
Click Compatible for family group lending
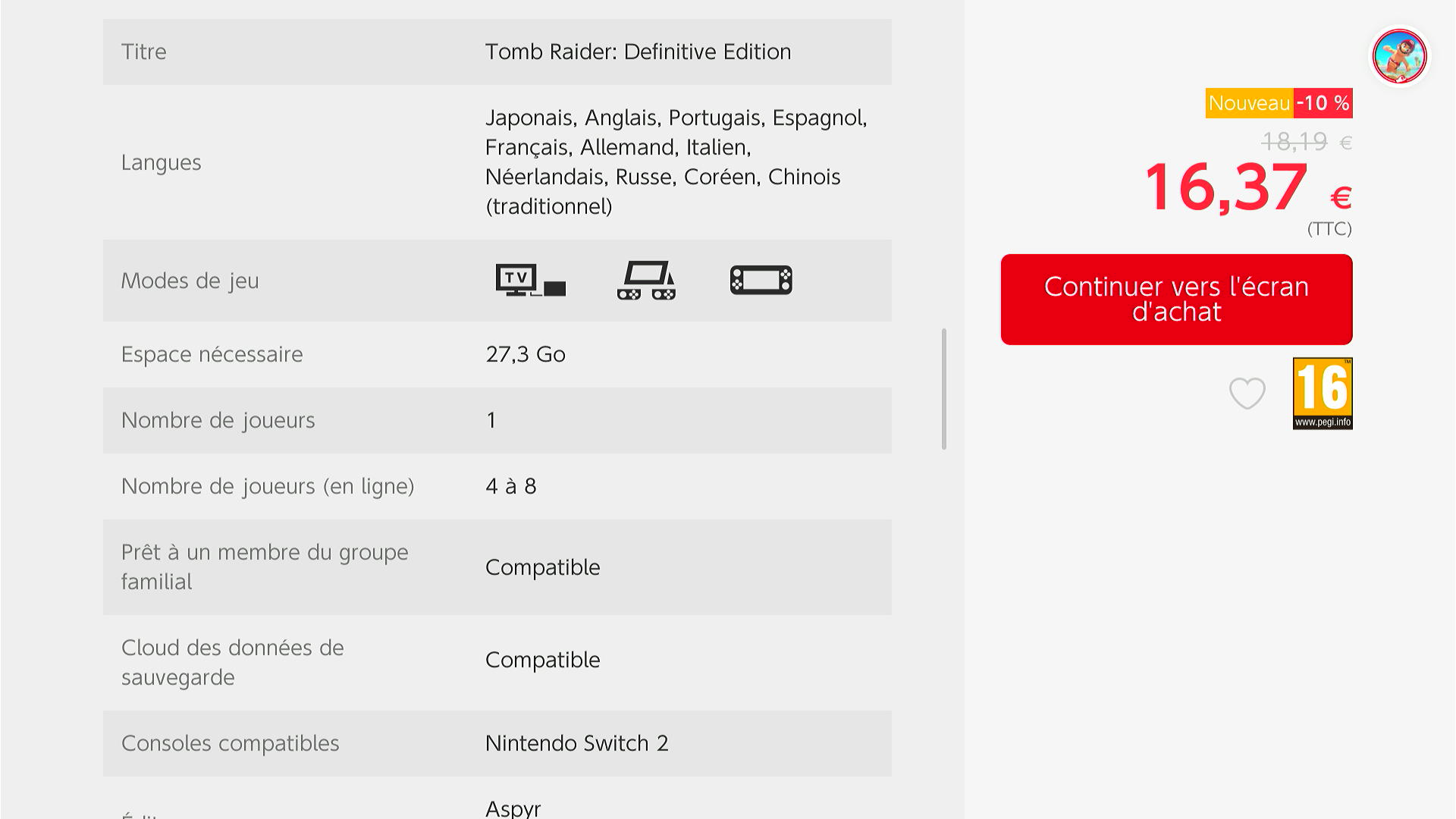[542, 567]
